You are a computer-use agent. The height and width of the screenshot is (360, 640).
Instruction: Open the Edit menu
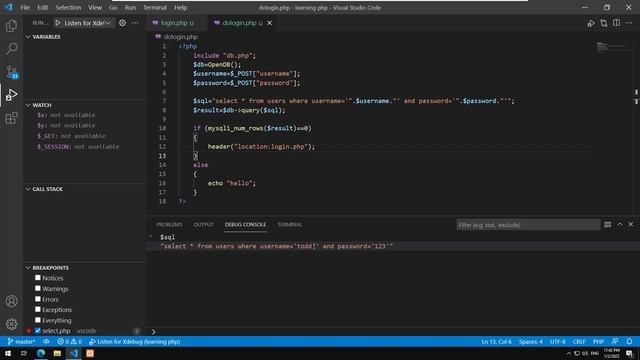point(42,7)
